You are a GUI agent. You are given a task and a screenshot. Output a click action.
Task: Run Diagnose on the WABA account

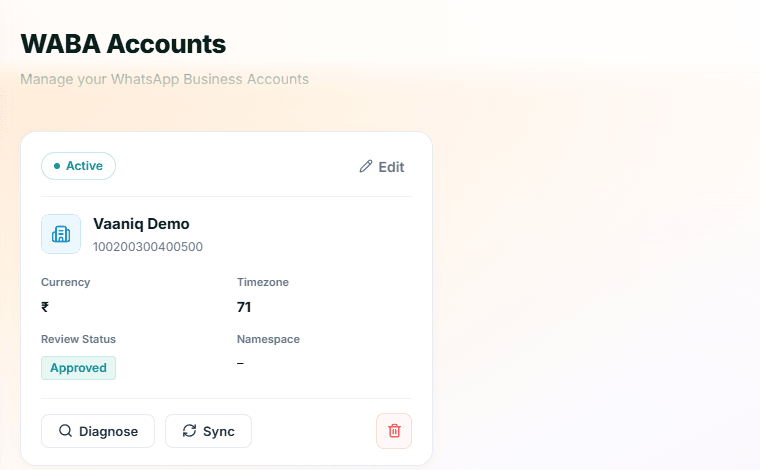98,431
